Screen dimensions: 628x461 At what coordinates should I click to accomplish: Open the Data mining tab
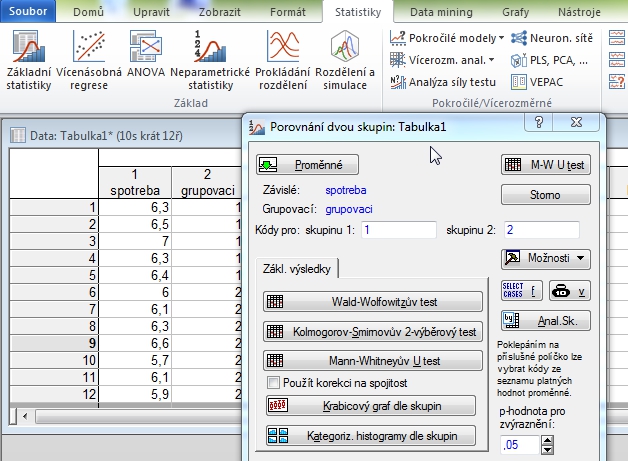click(x=441, y=12)
